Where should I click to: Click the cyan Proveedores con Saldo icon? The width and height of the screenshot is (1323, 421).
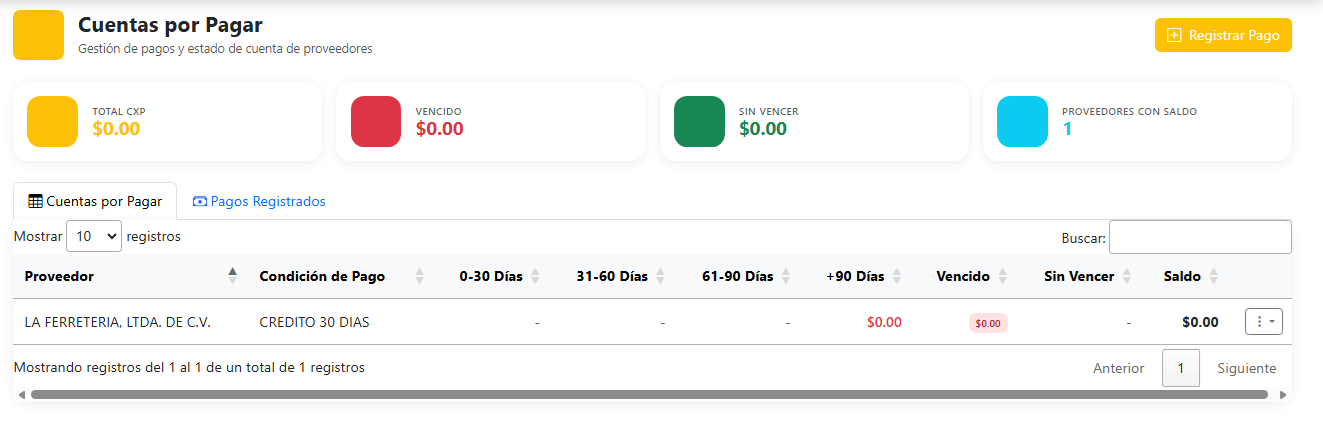click(x=1023, y=121)
